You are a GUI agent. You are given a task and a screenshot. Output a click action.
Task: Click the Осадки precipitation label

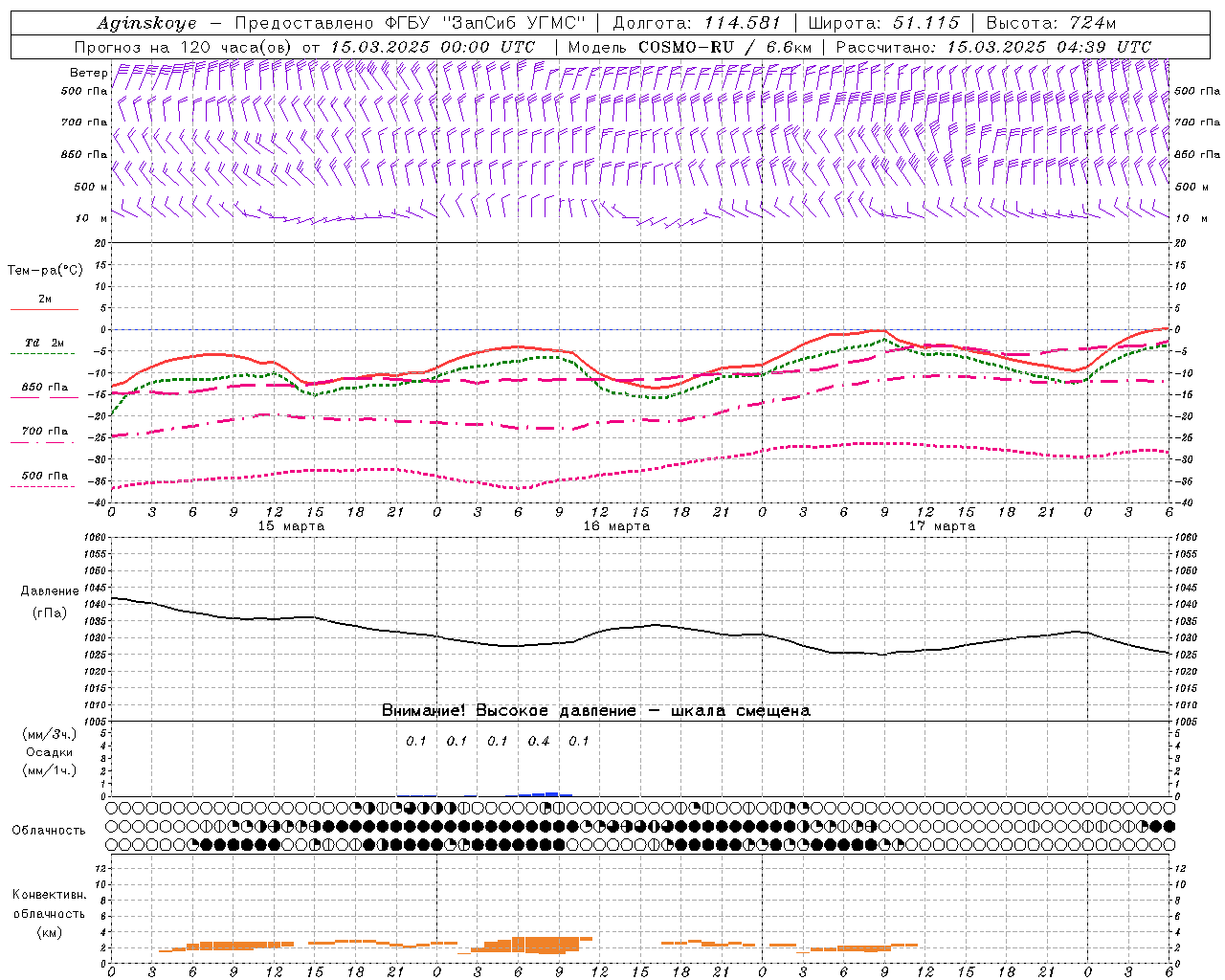(x=50, y=752)
